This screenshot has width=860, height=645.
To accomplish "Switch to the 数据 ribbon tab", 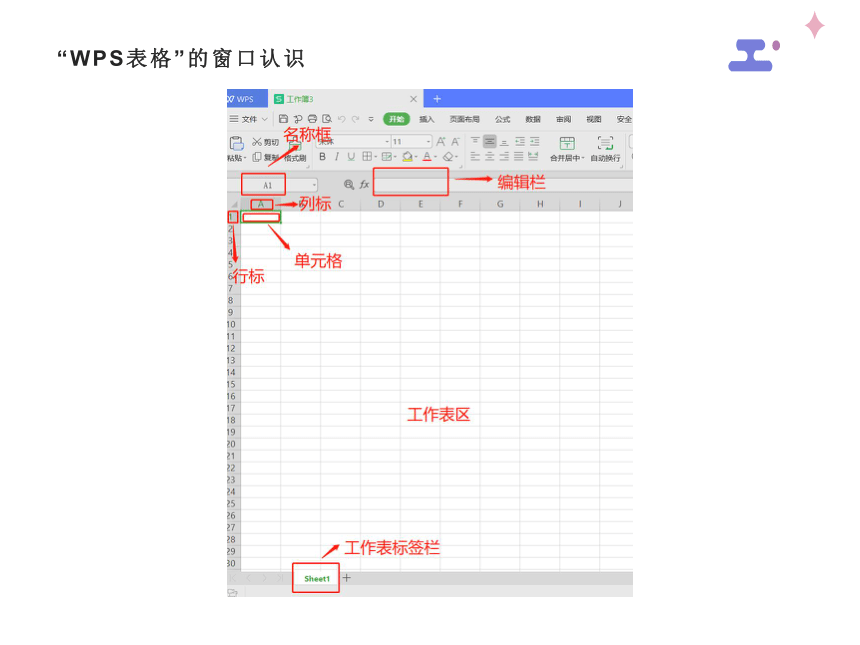I will (x=533, y=119).
